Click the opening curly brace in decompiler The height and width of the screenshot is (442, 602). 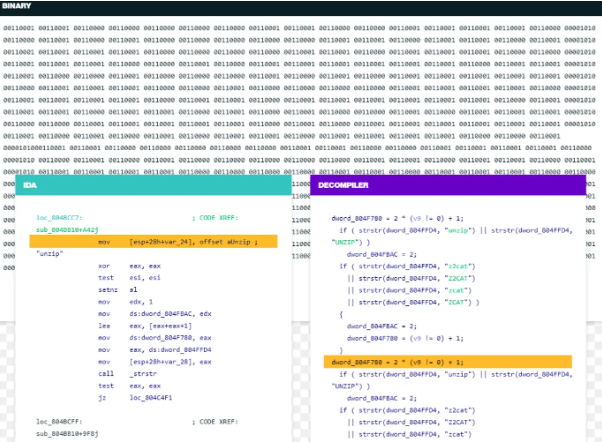341,314
